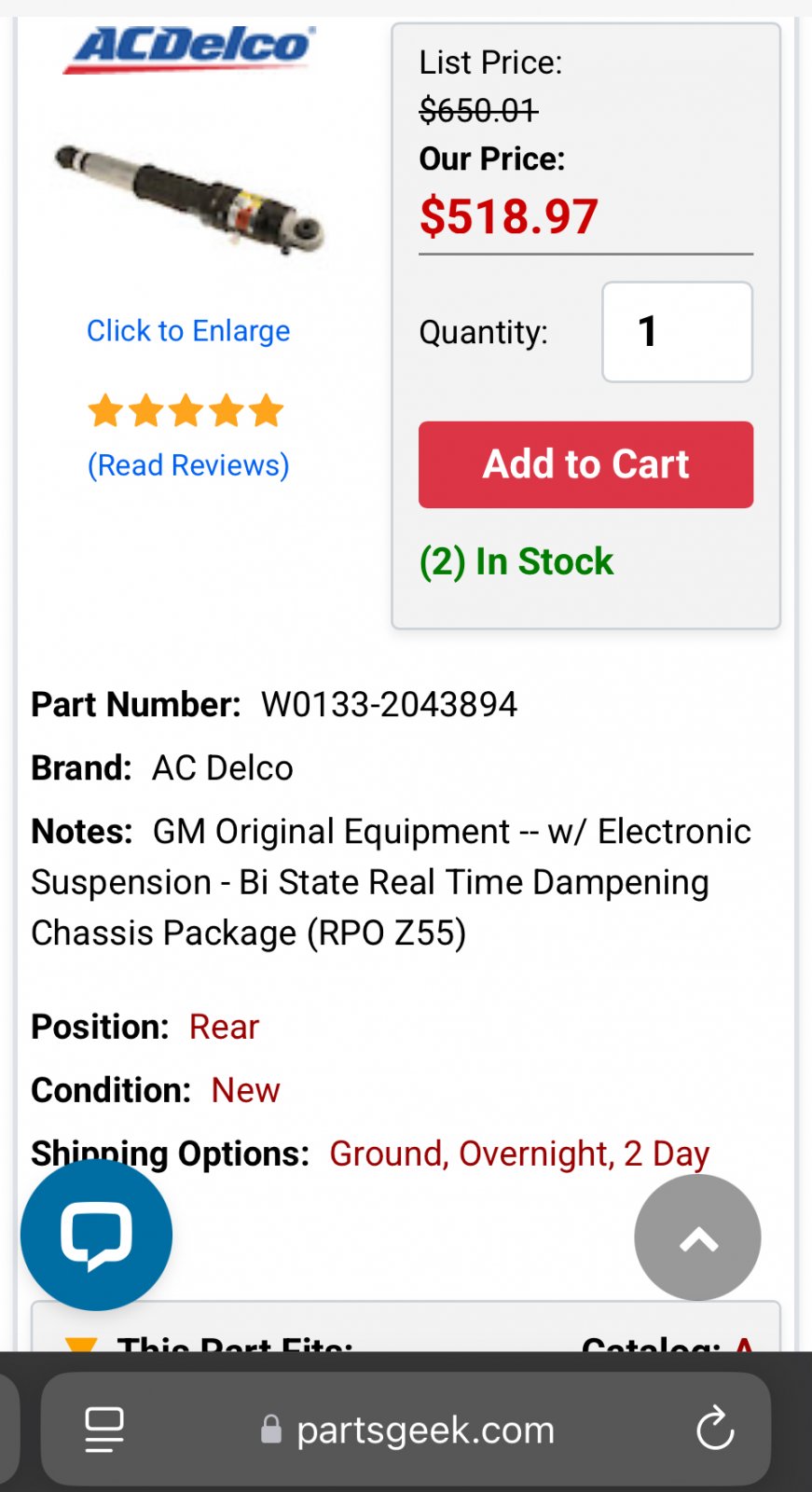Screen dimensions: 812x1492
Task: Tap the (2) In Stock label
Action: tap(516, 561)
